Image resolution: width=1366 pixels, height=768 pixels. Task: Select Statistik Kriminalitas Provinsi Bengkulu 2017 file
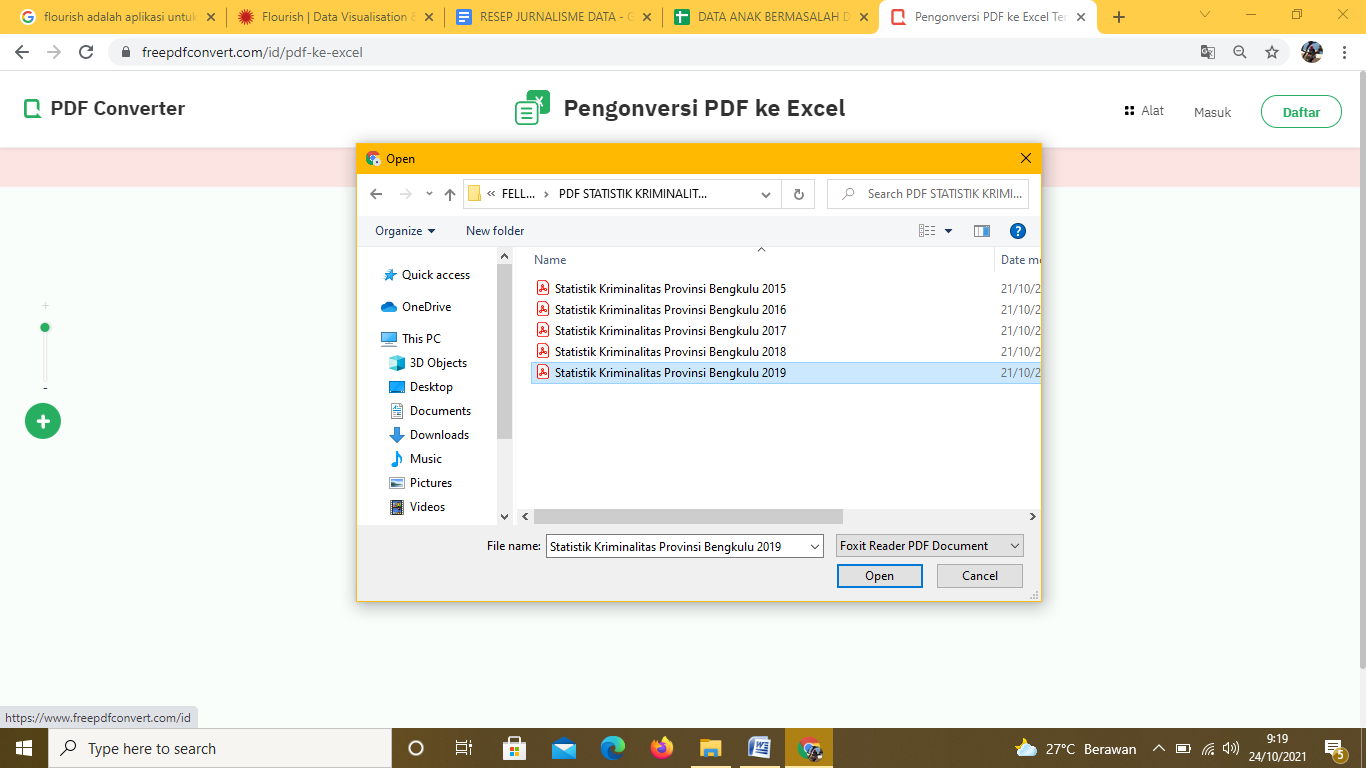[x=670, y=331]
